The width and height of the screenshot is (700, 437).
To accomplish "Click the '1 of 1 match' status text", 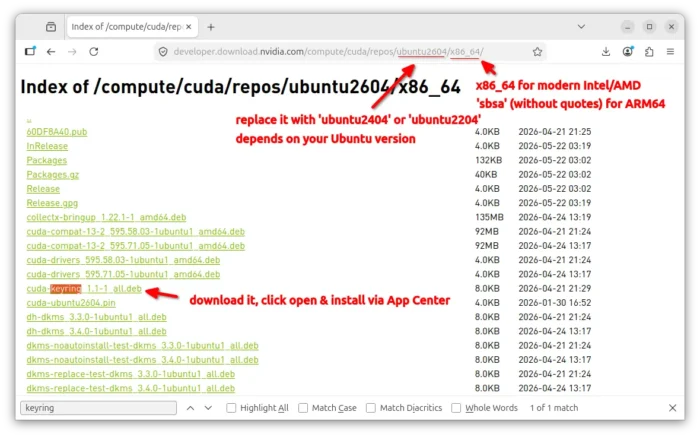I will click(554, 408).
